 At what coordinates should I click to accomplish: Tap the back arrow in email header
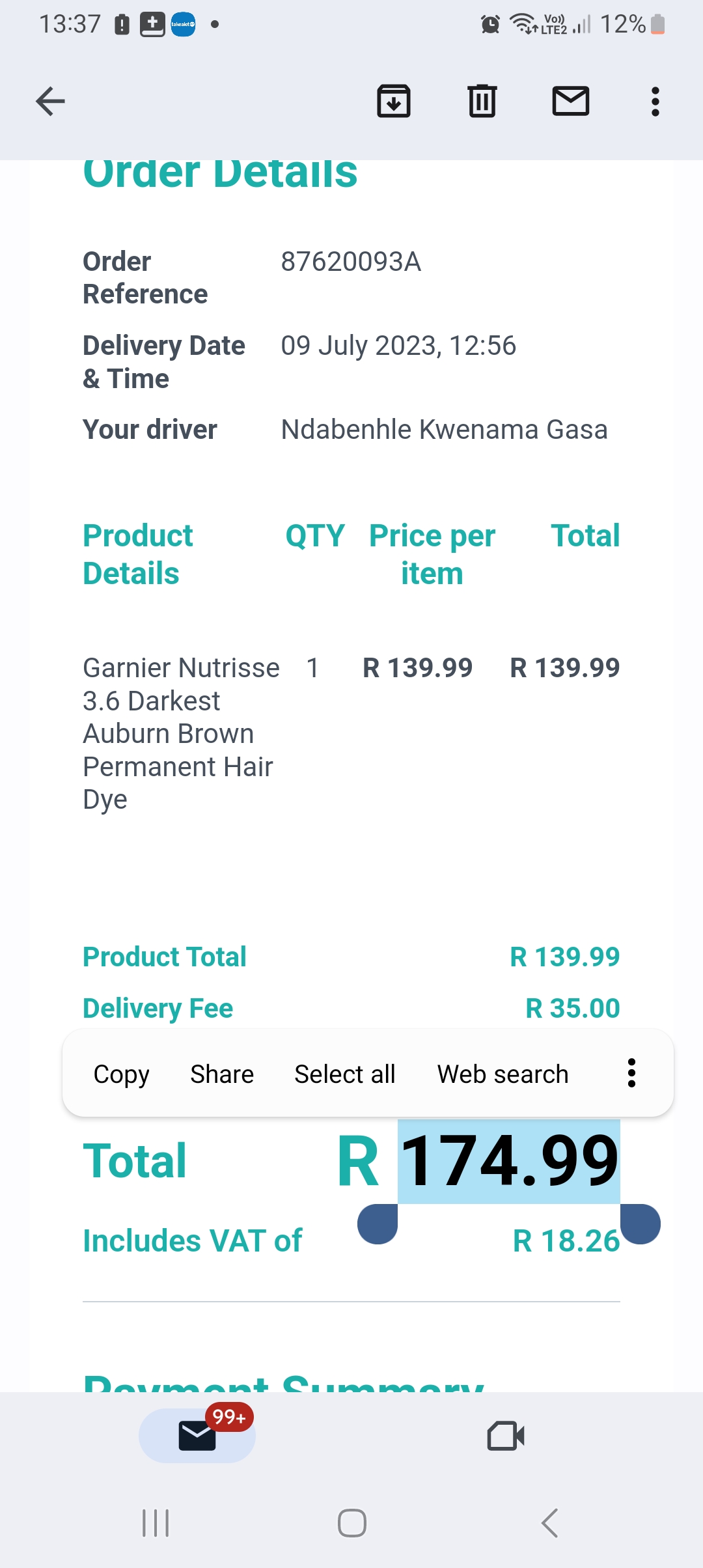(x=50, y=102)
